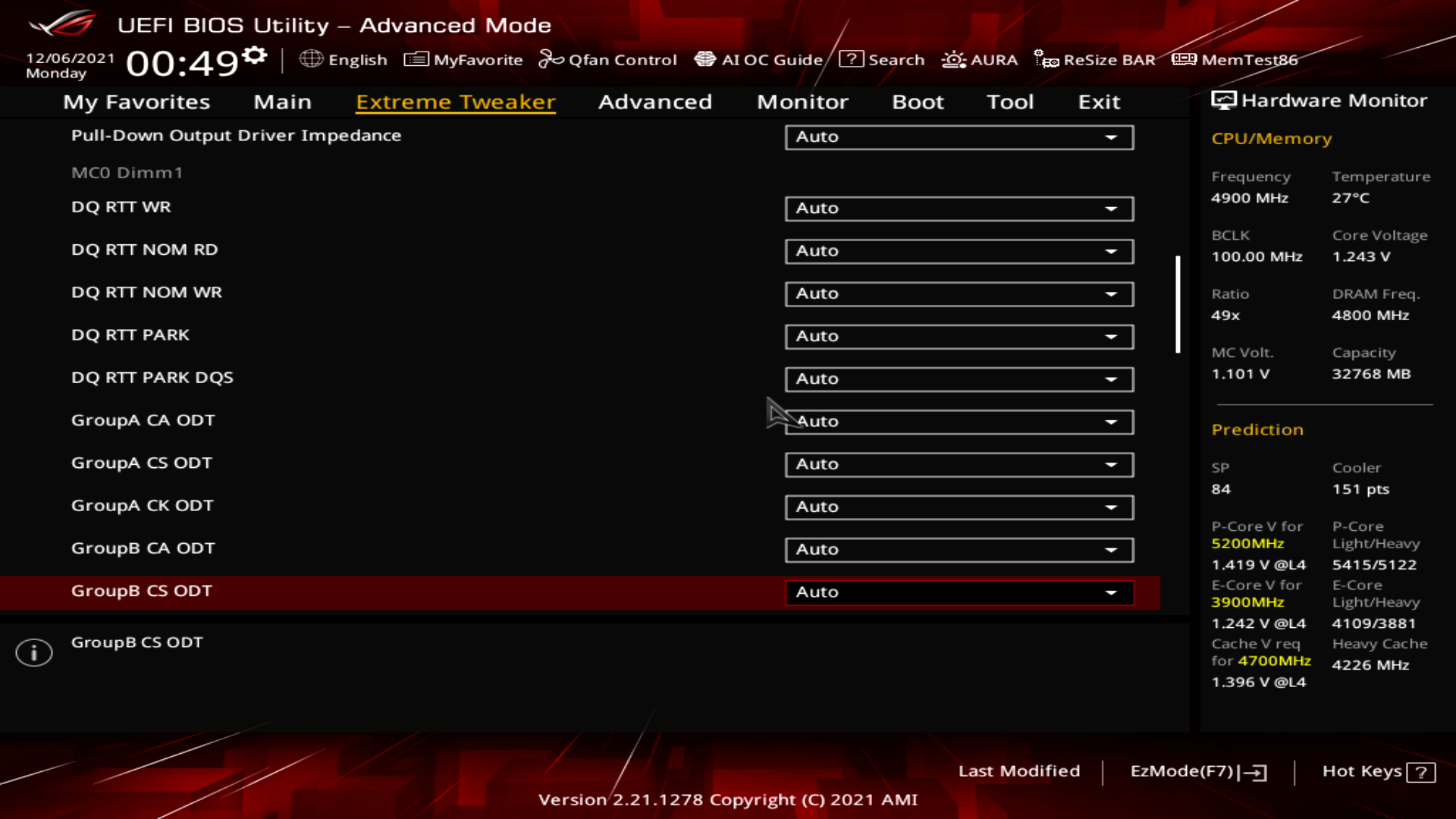Toggle ReSize BAR icon
Image resolution: width=1456 pixels, height=819 pixels.
click(1046, 59)
